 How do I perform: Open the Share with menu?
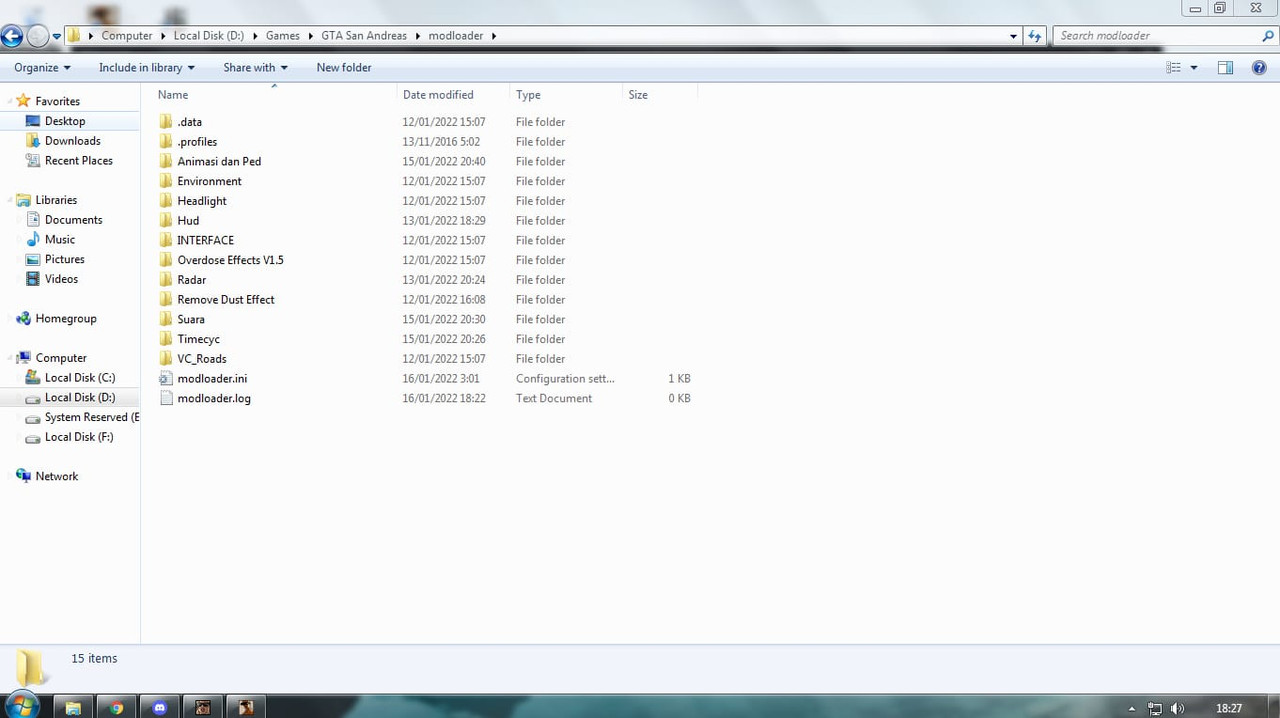[255, 68]
